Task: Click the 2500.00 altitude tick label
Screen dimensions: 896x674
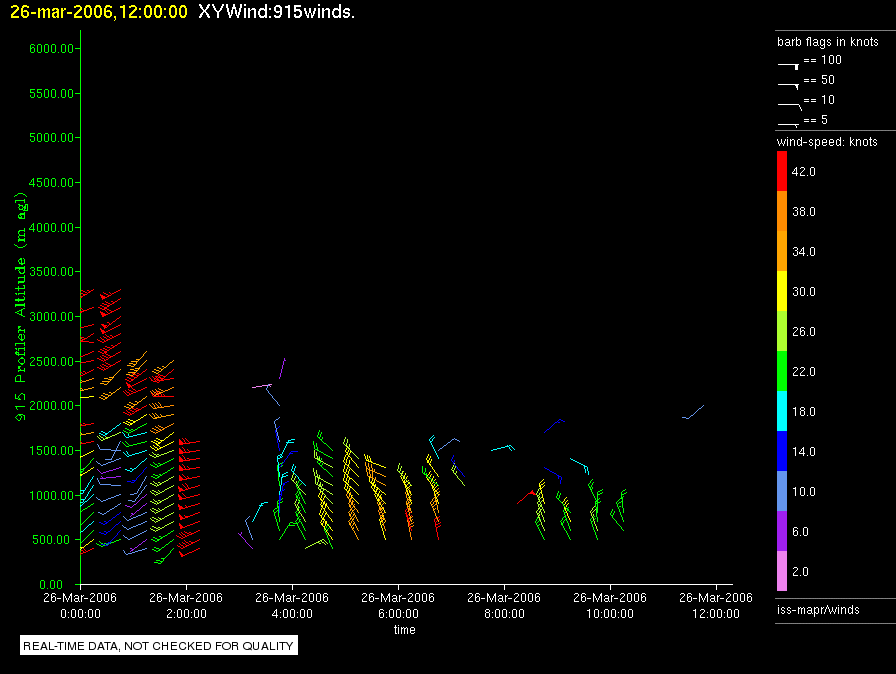Action: coord(51,361)
